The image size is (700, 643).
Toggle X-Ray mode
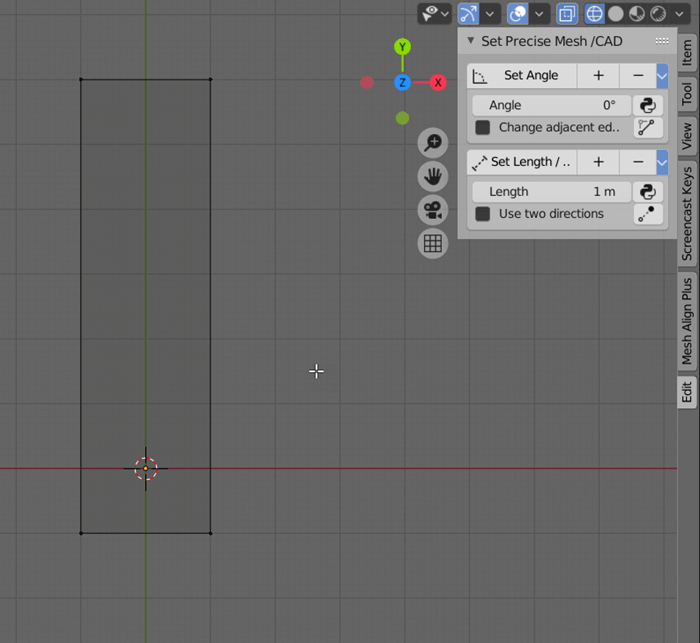[x=567, y=14]
